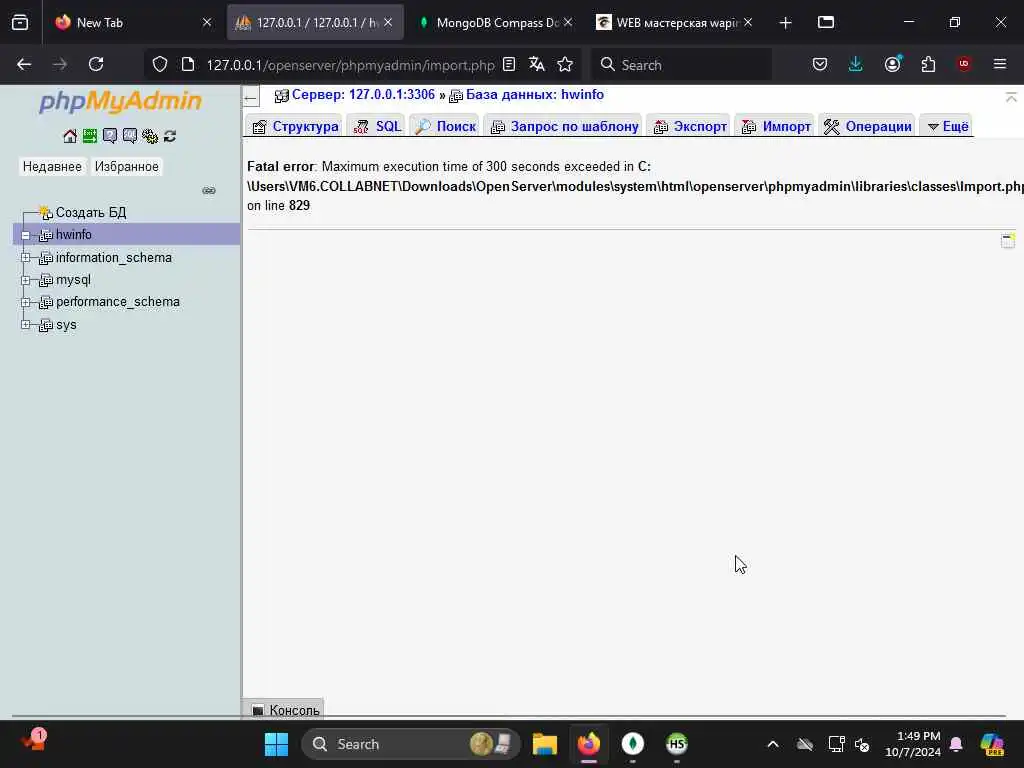Screen dimensions: 1024x768
Task: Click the yellow page-settings icon at right
Action: pos(1008,240)
